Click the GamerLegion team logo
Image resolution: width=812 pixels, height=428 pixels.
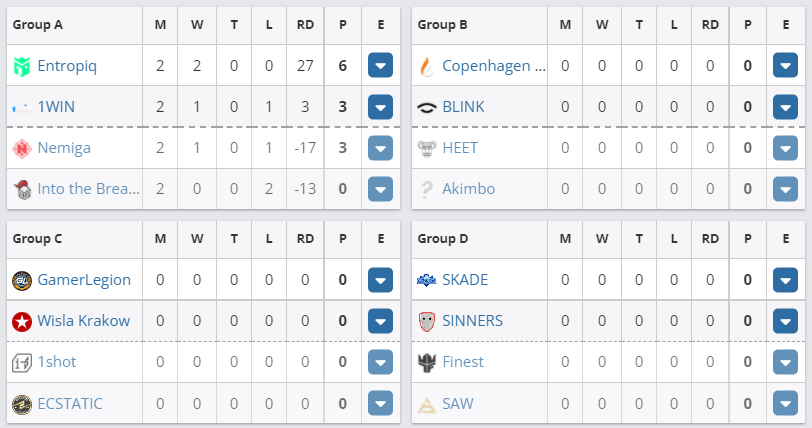tap(22, 280)
